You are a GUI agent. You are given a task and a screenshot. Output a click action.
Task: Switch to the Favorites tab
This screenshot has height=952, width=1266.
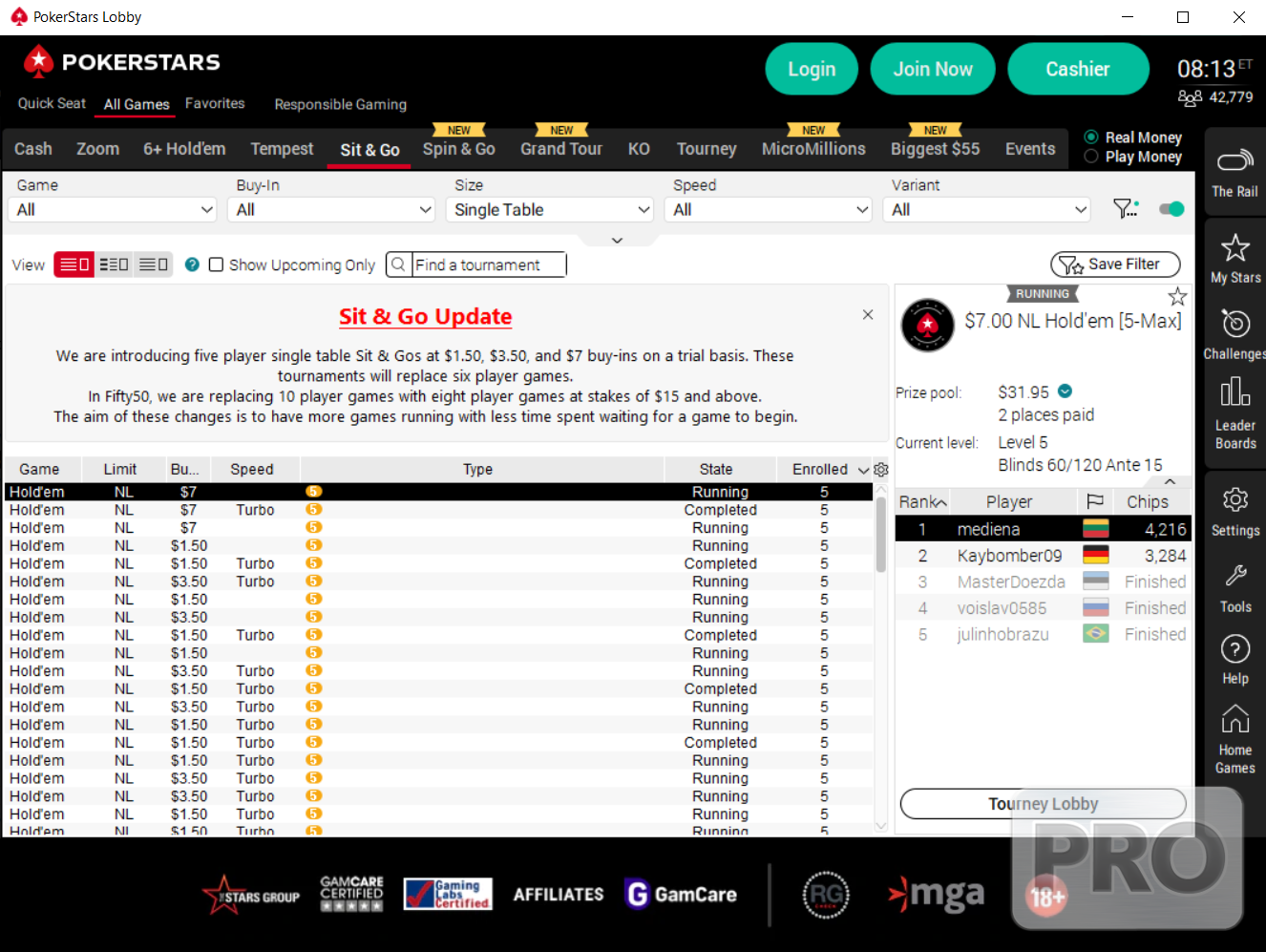point(215,103)
